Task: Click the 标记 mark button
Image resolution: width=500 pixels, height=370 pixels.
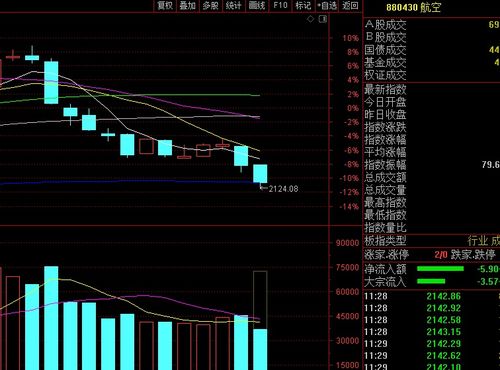Action: click(303, 6)
